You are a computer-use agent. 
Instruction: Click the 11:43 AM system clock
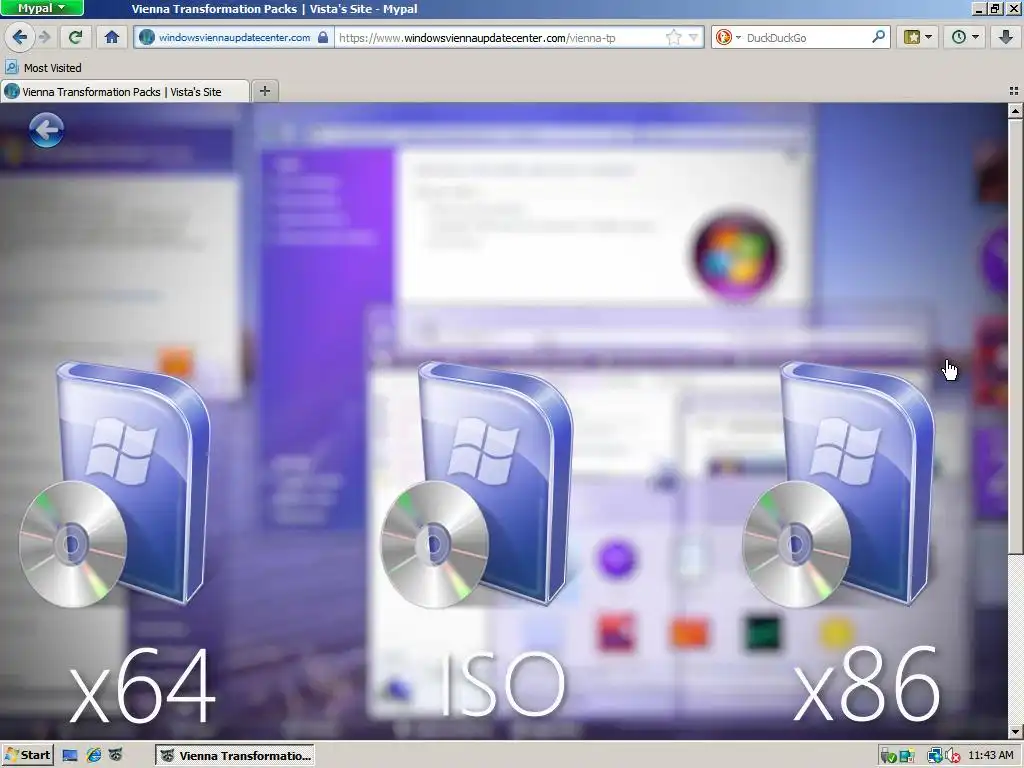coord(991,756)
